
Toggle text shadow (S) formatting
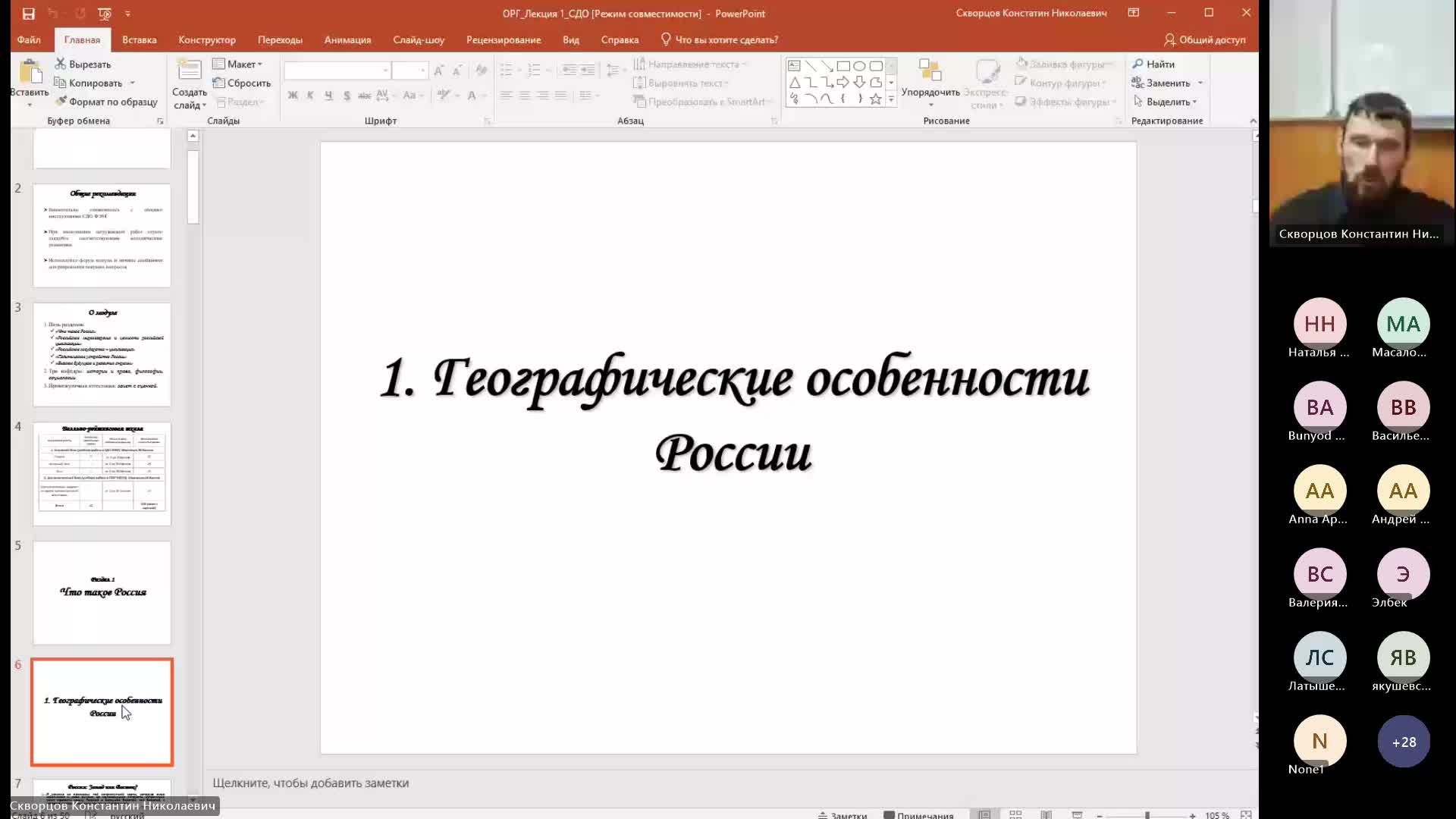[347, 96]
